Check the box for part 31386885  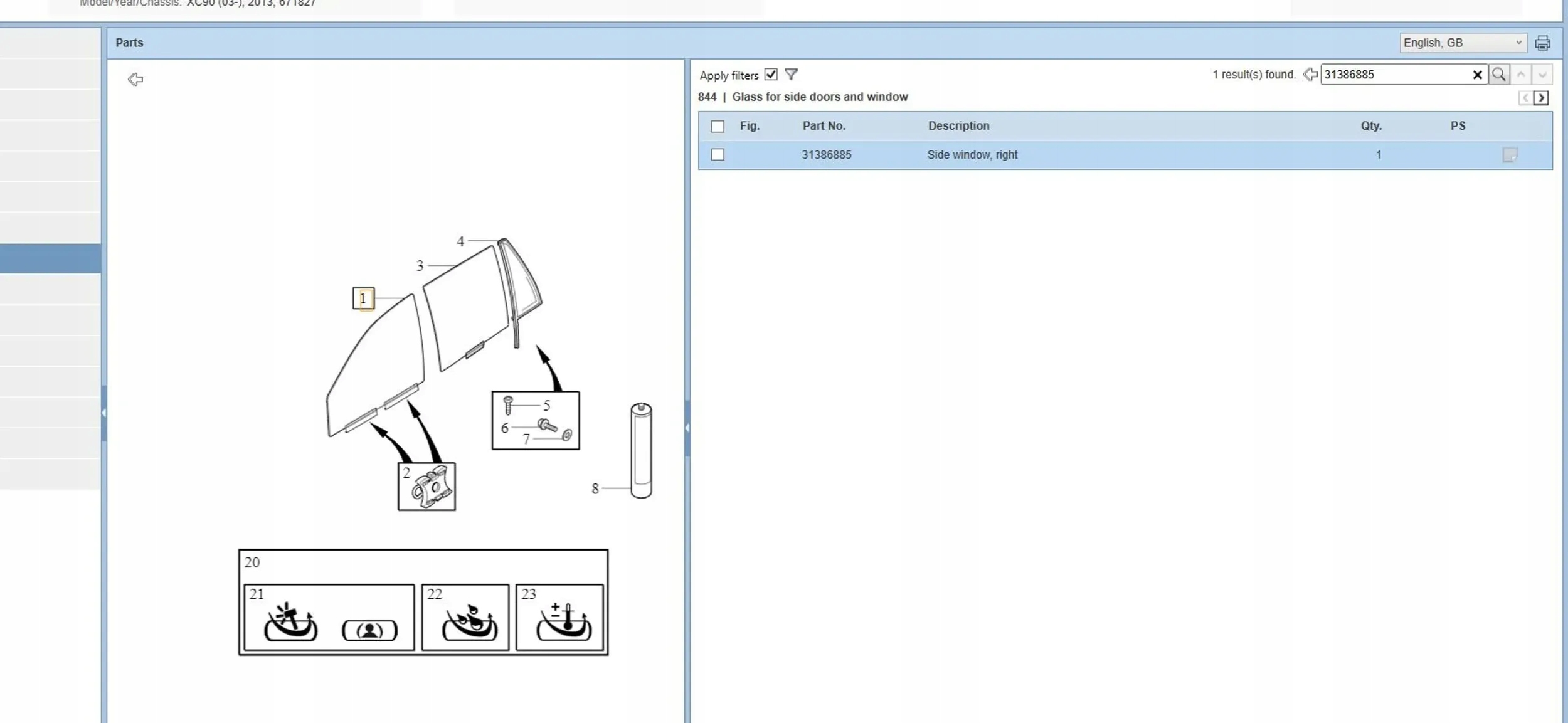(718, 155)
